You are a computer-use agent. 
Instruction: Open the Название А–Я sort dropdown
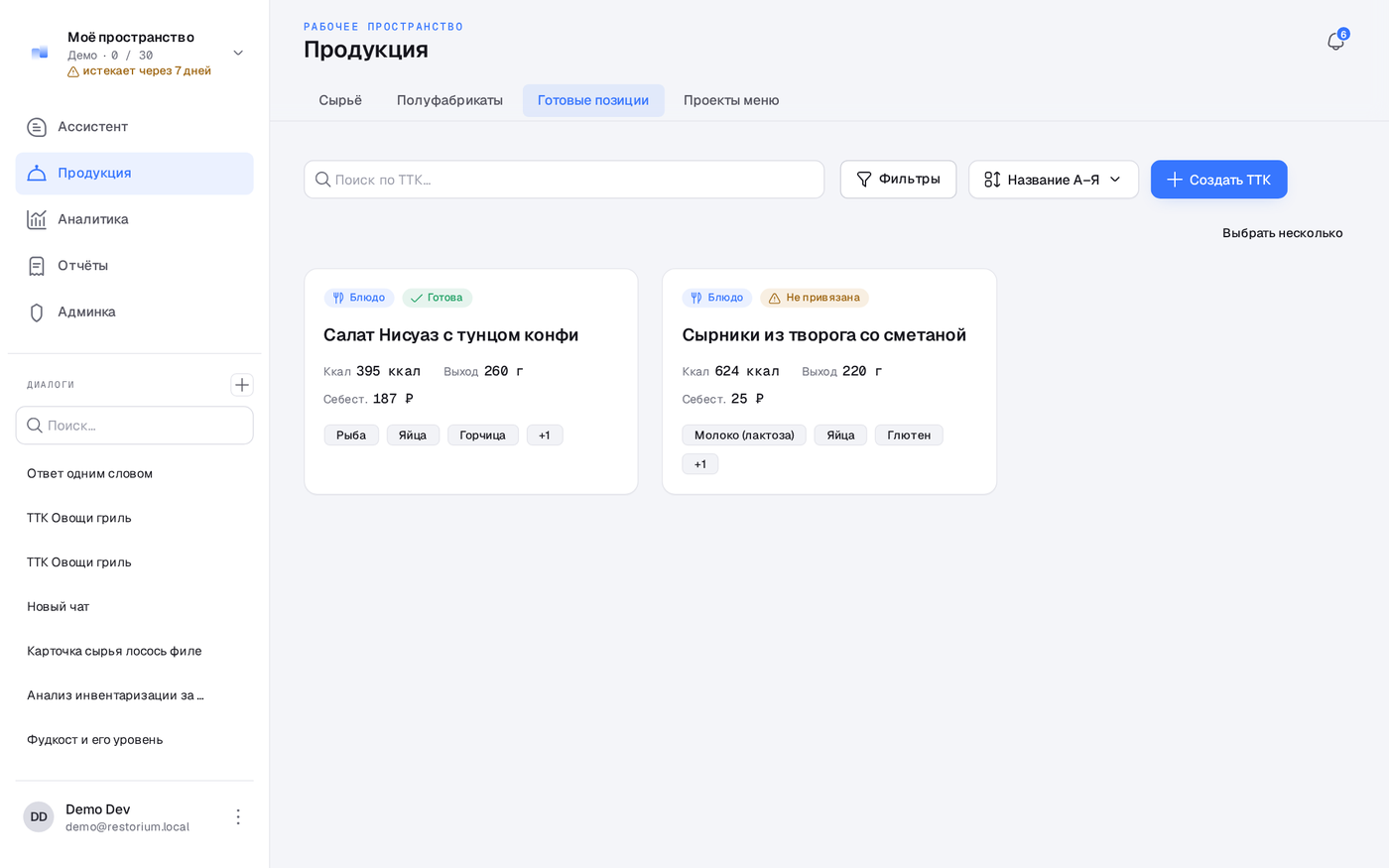(1054, 180)
